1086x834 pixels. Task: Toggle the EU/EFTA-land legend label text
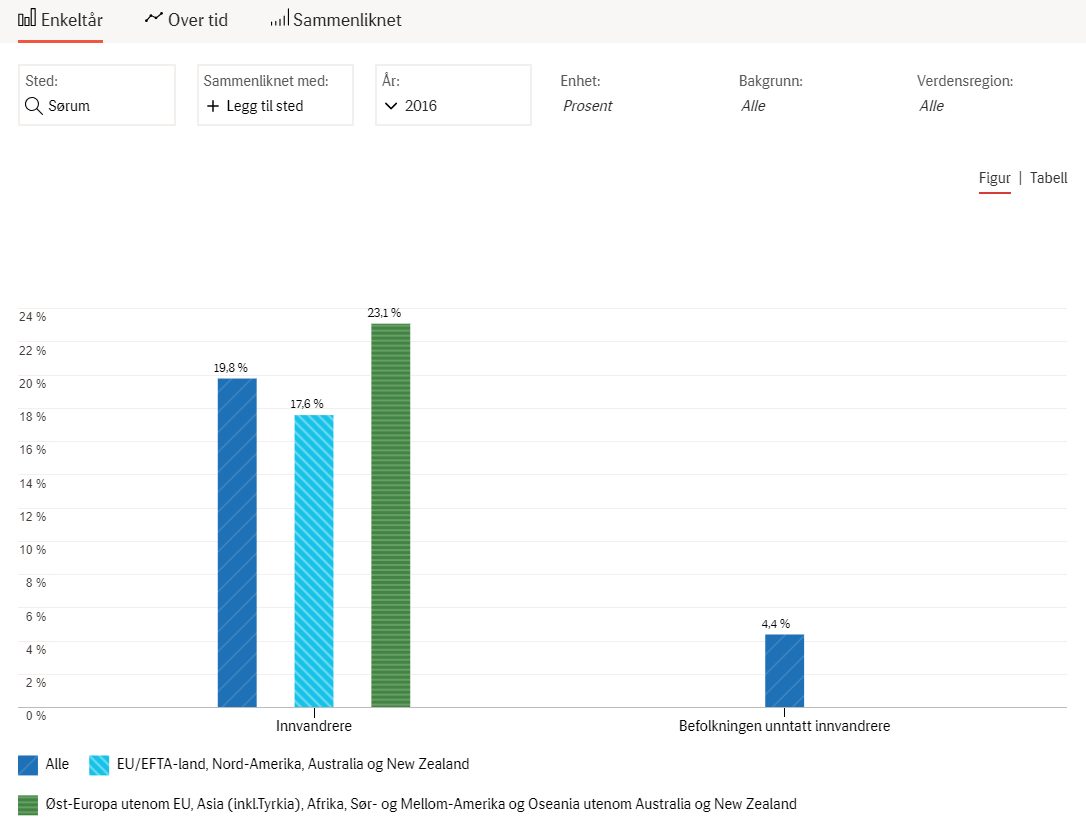(293, 764)
